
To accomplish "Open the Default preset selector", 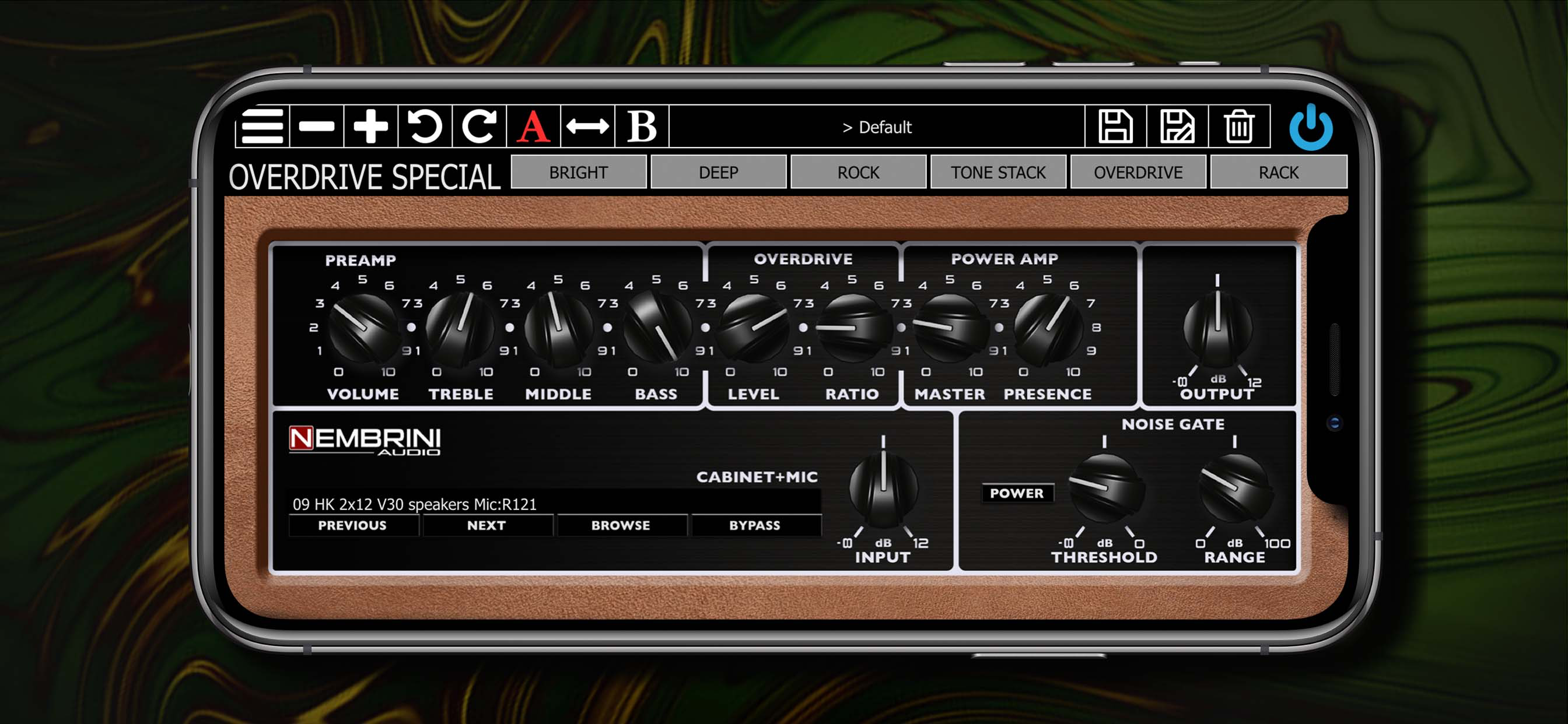I will click(877, 126).
